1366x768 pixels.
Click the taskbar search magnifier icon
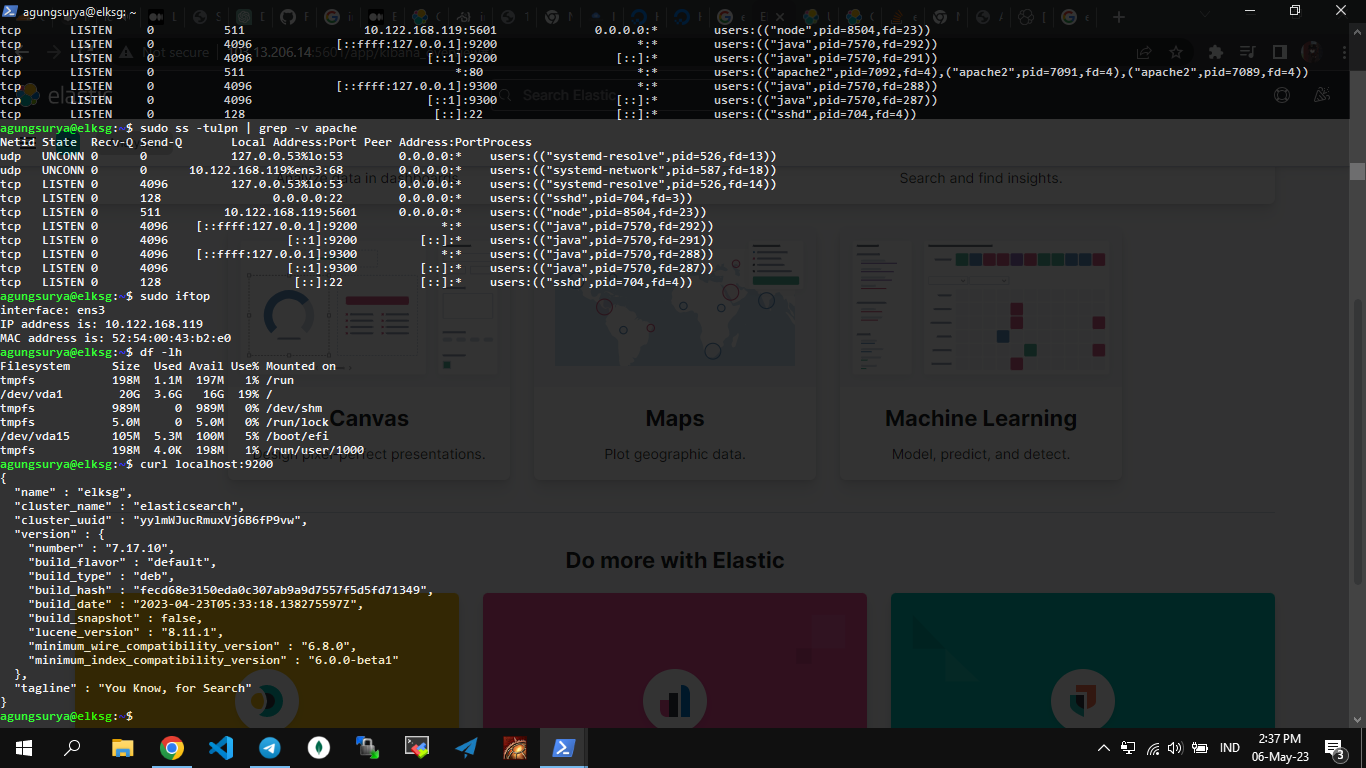tap(72, 747)
